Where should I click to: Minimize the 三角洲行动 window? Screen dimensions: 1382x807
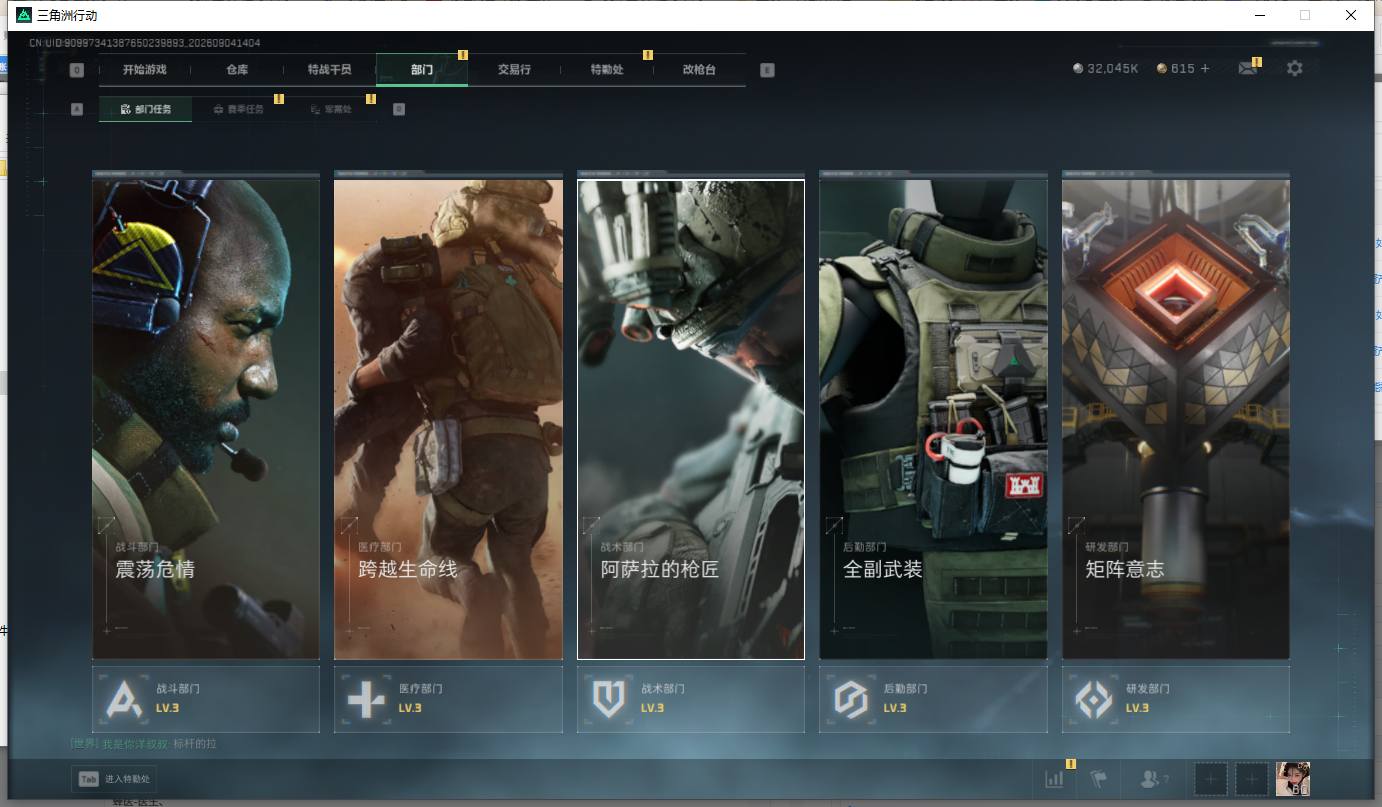(1259, 15)
